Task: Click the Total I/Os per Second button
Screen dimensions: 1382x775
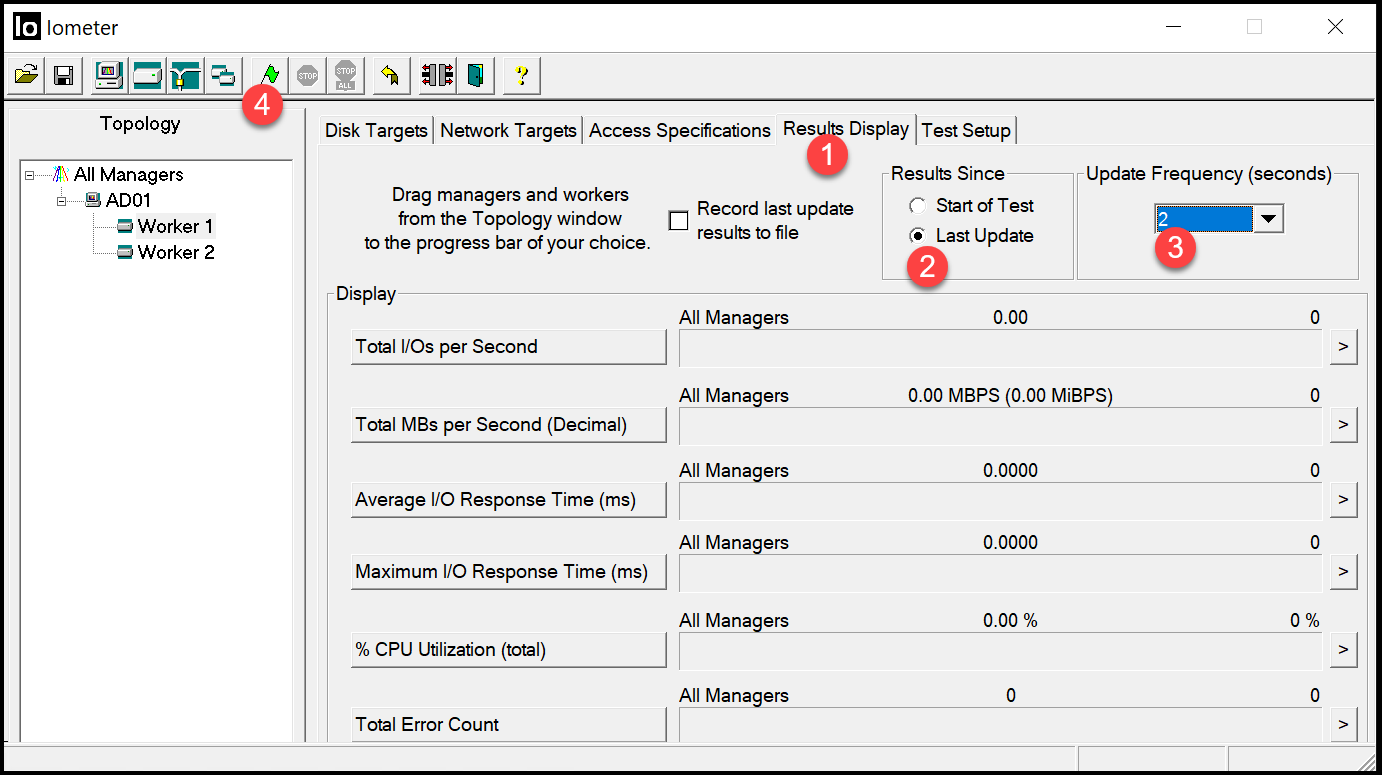Action: (508, 347)
